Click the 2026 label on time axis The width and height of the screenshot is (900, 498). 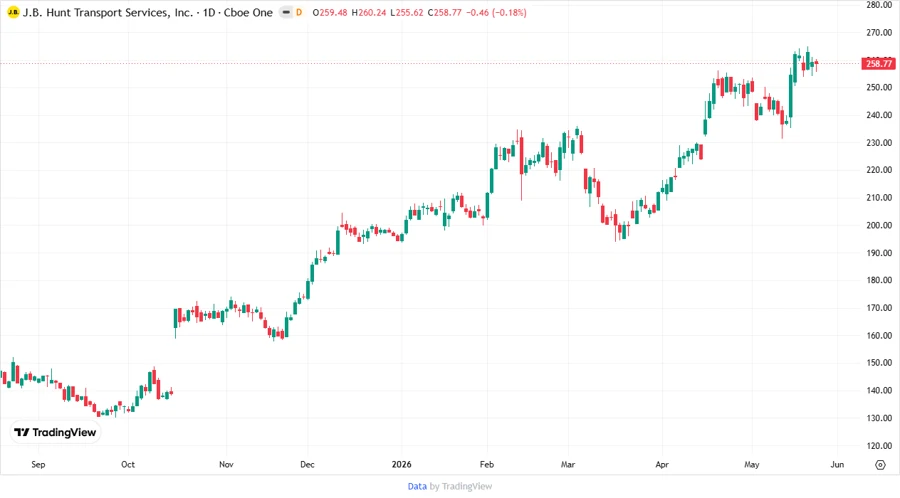tap(401, 465)
